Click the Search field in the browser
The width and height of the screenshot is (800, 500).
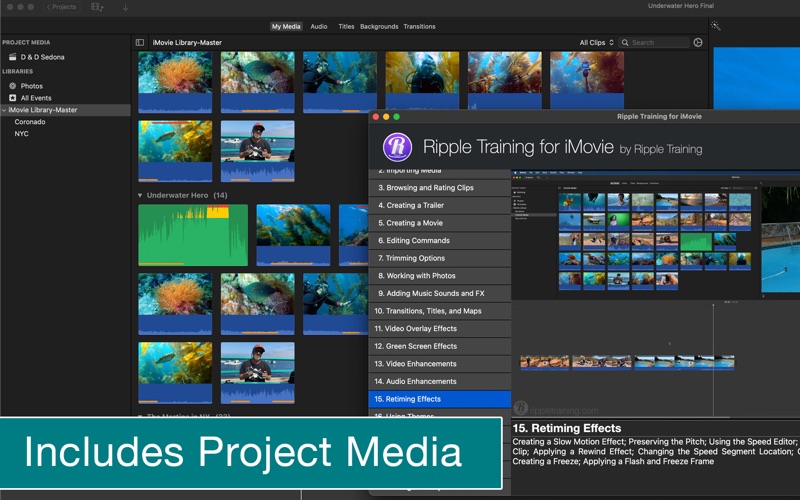click(x=654, y=42)
